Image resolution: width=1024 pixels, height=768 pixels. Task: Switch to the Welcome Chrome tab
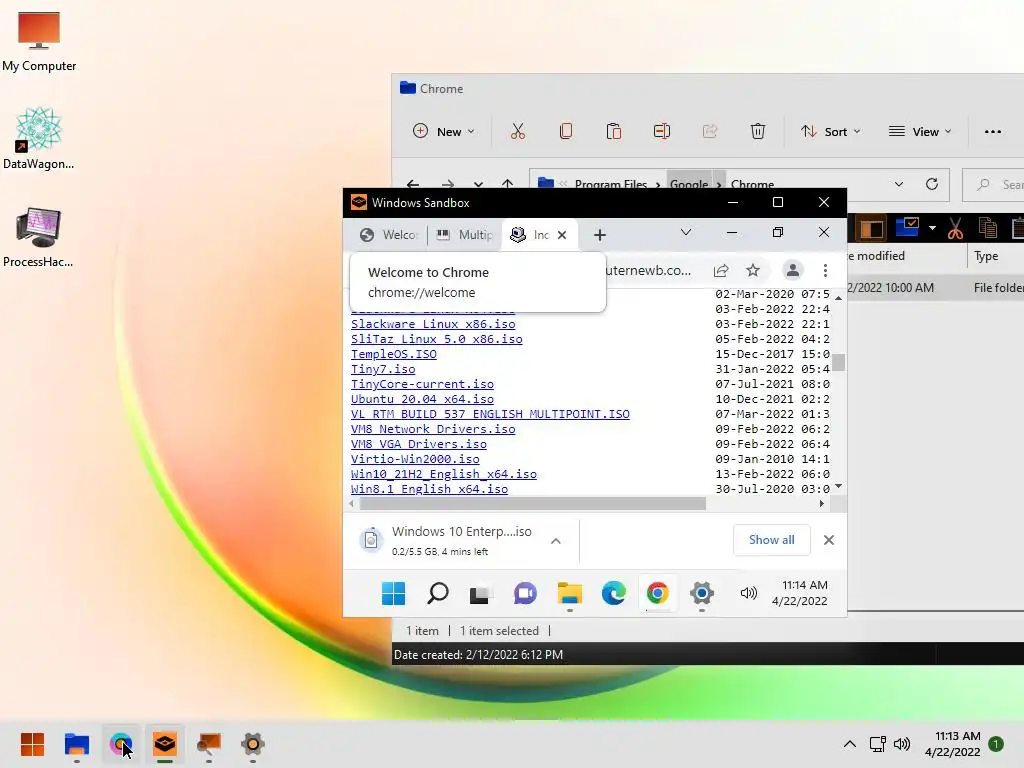tap(389, 234)
